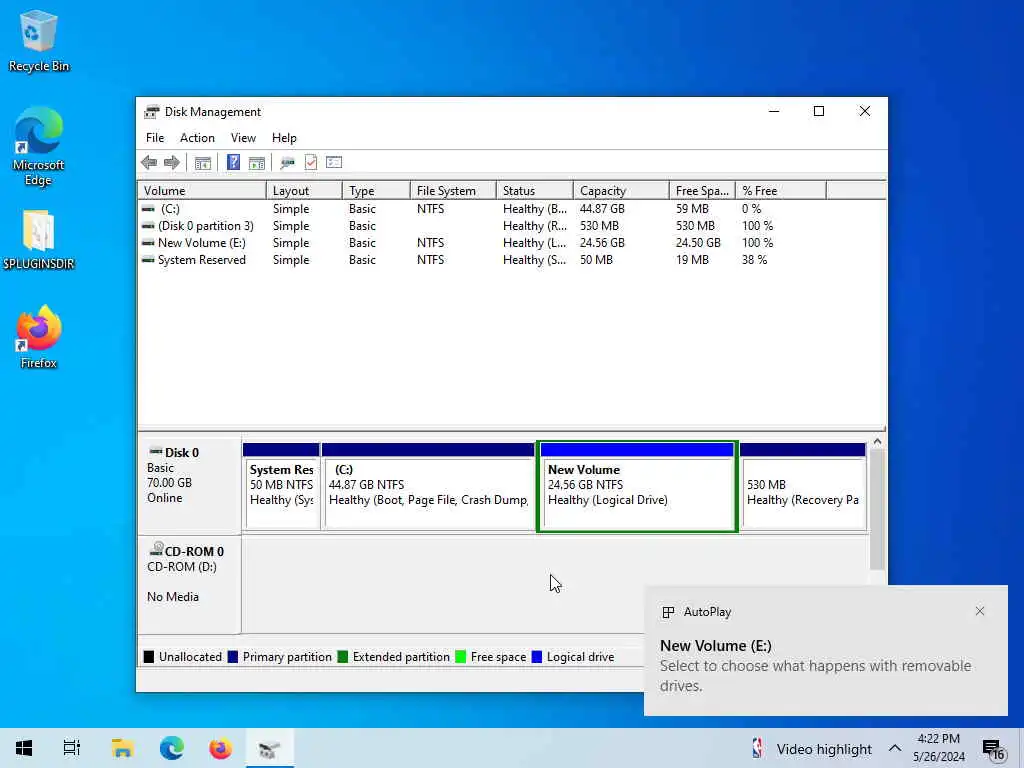Sort by the Status column header
Image resolution: width=1024 pixels, height=768 pixels.
pos(534,191)
